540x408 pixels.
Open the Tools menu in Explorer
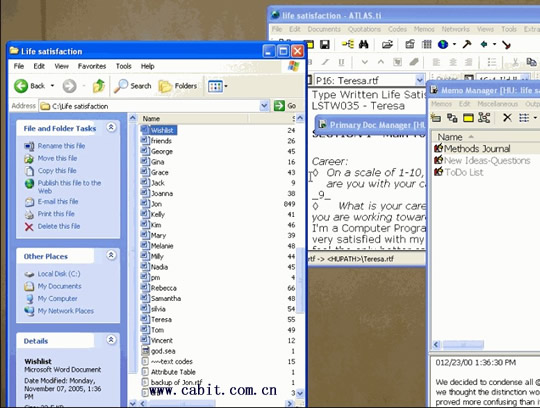click(123, 66)
